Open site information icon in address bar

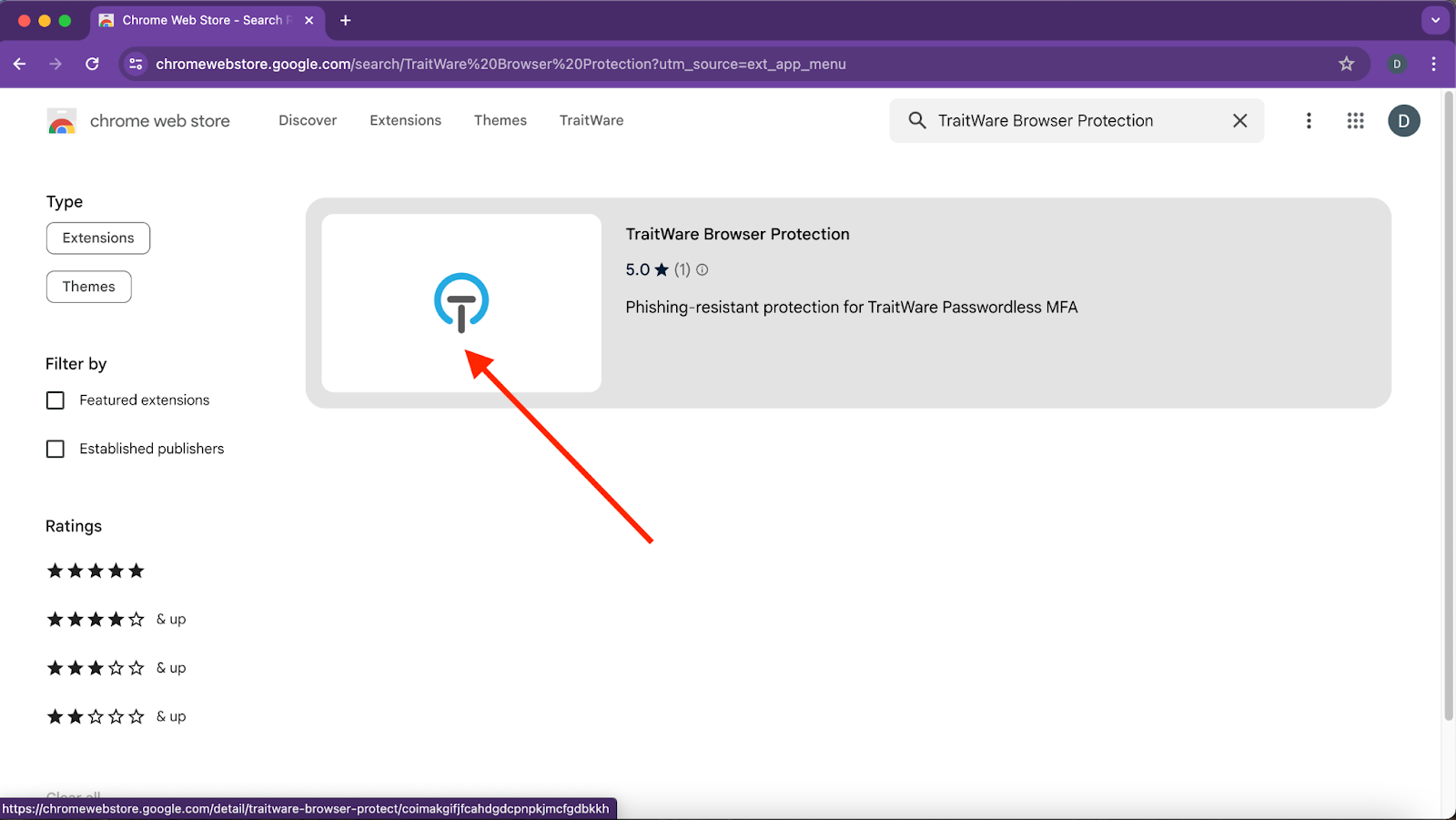136,64
